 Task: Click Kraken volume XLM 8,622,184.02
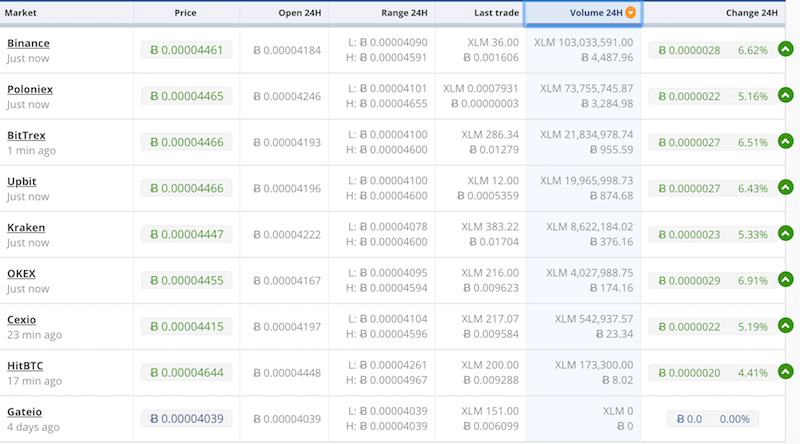[x=590, y=227]
